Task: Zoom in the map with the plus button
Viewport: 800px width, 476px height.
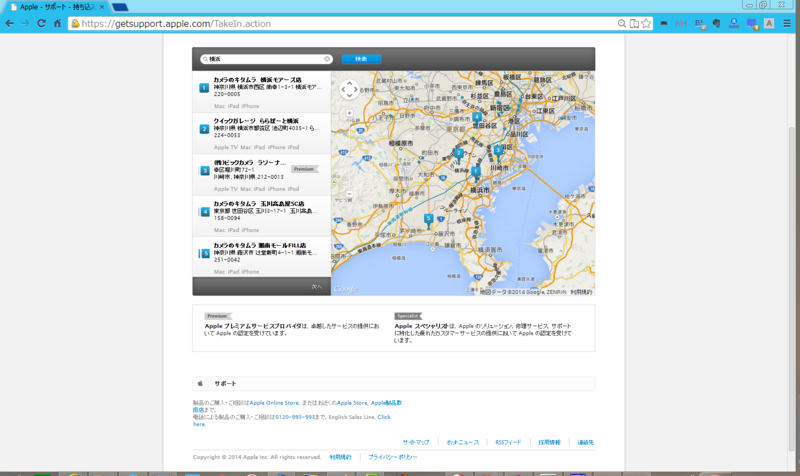Action: (x=349, y=113)
